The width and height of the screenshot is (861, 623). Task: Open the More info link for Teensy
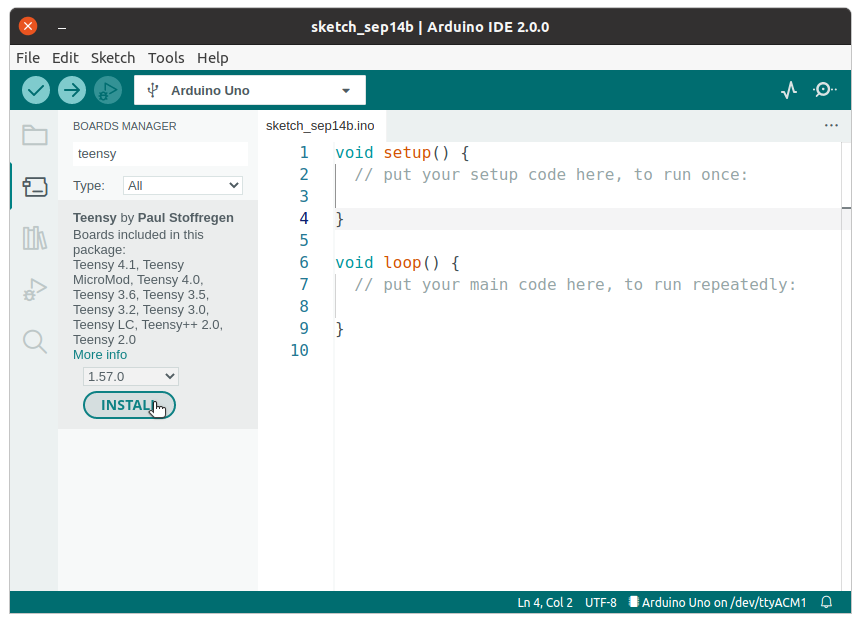pyautogui.click(x=99, y=354)
